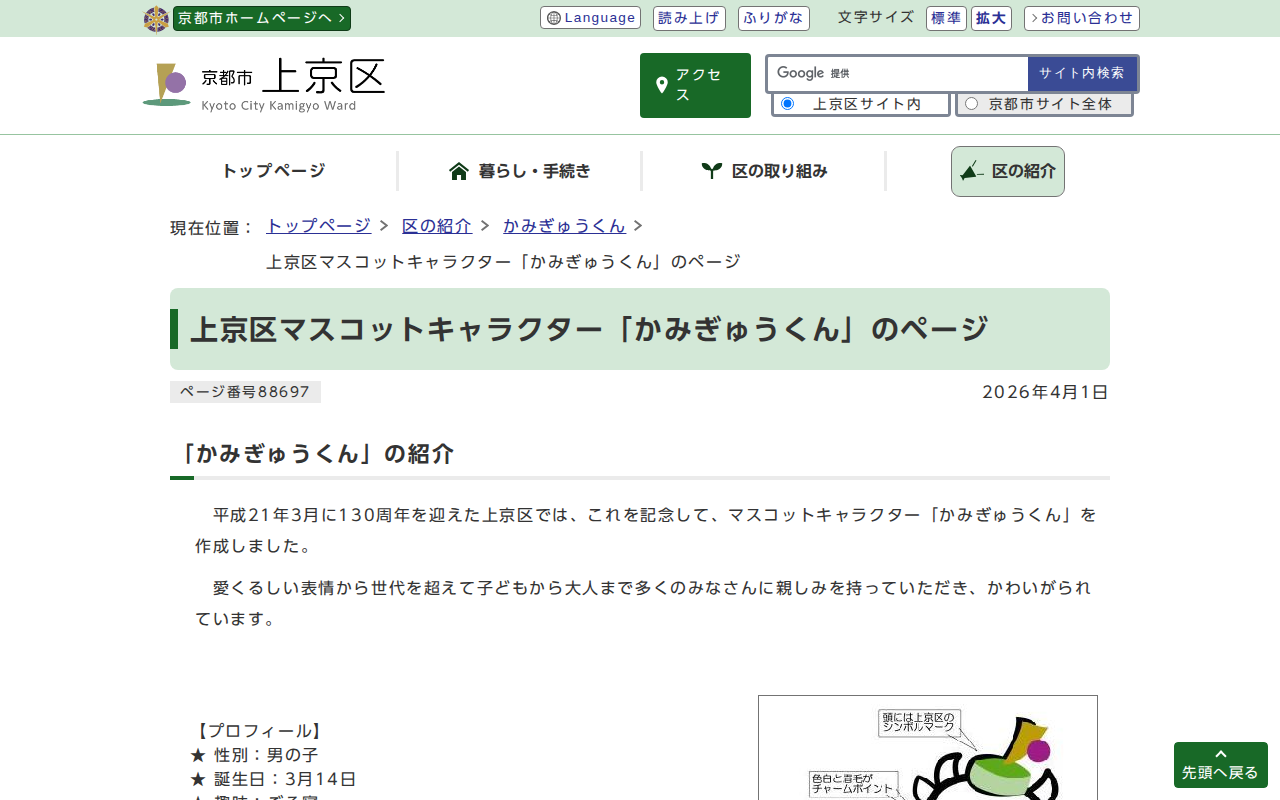
Task: Click the かみぎゅうくん mascot illustration
Action: coord(928,748)
